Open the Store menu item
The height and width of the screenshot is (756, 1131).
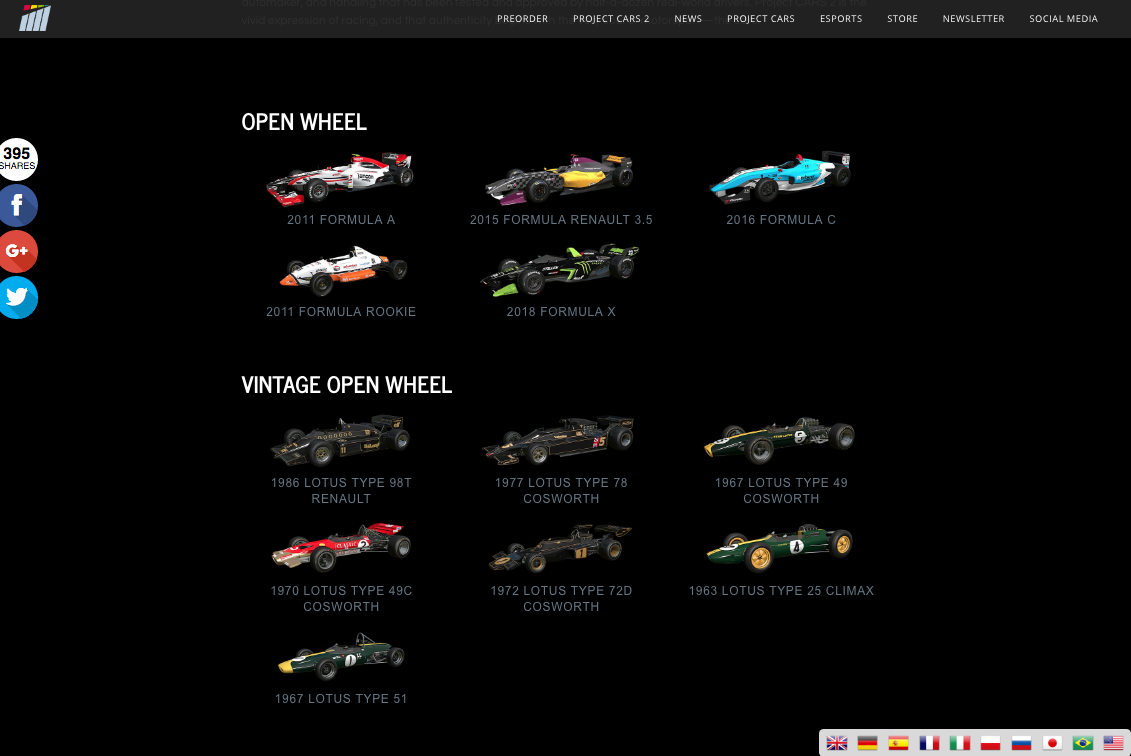click(x=902, y=19)
